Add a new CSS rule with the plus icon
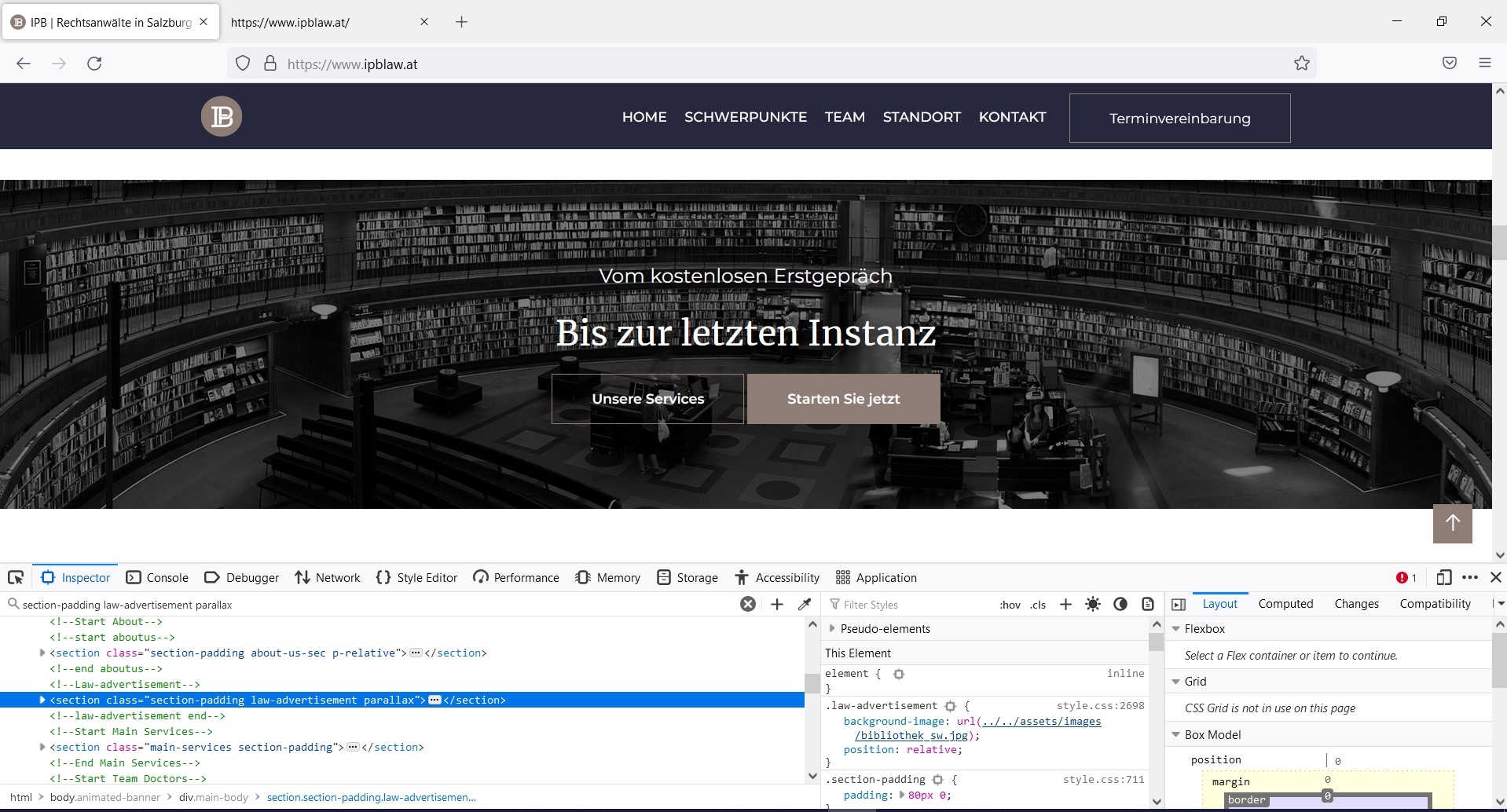 (x=1065, y=604)
